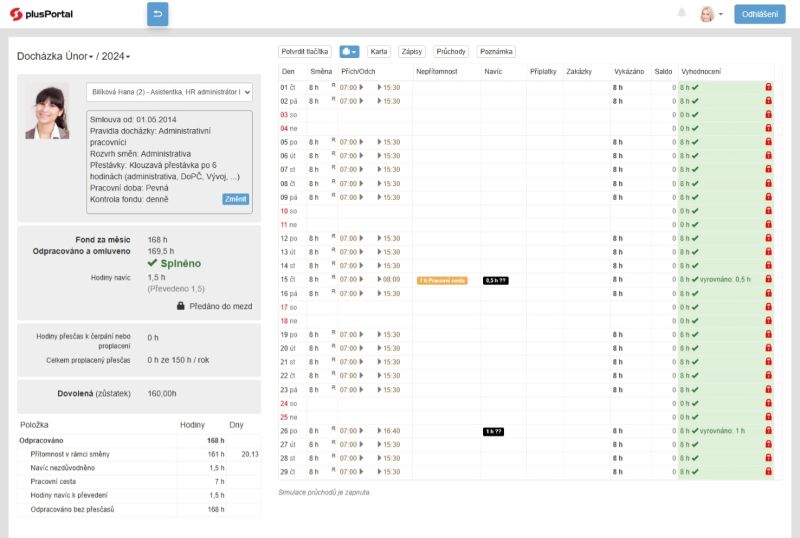Click the red lock icon for 09 pá
The height and width of the screenshot is (538, 800).
tap(768, 197)
